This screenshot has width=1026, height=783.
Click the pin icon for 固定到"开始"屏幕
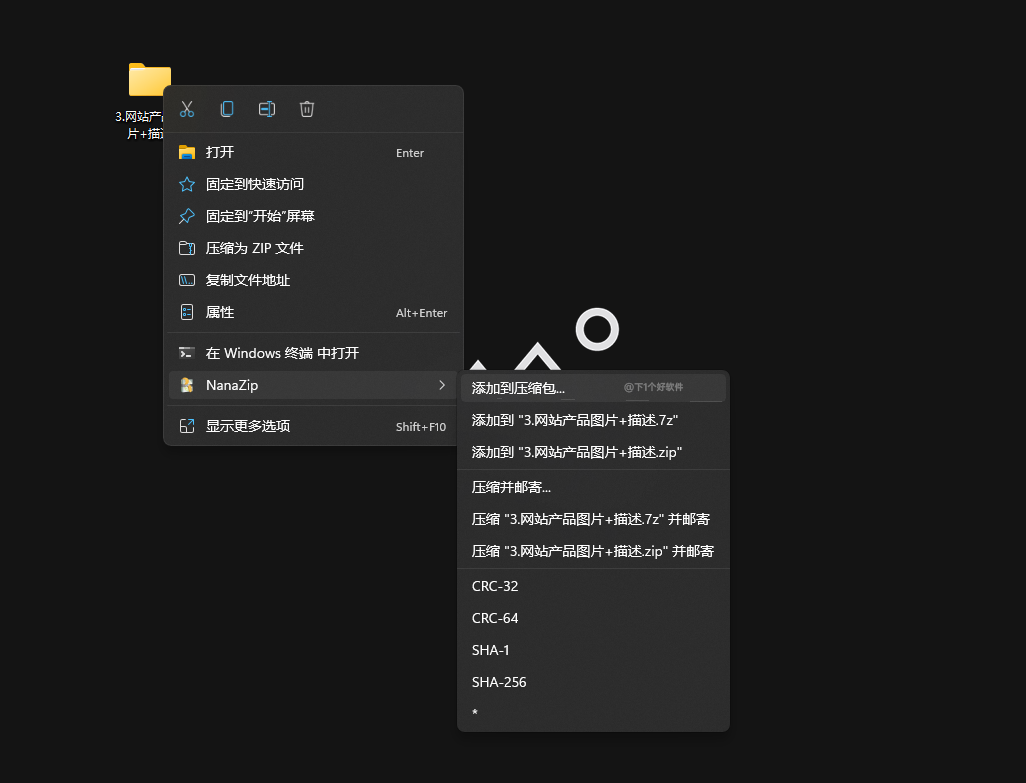[x=186, y=217]
